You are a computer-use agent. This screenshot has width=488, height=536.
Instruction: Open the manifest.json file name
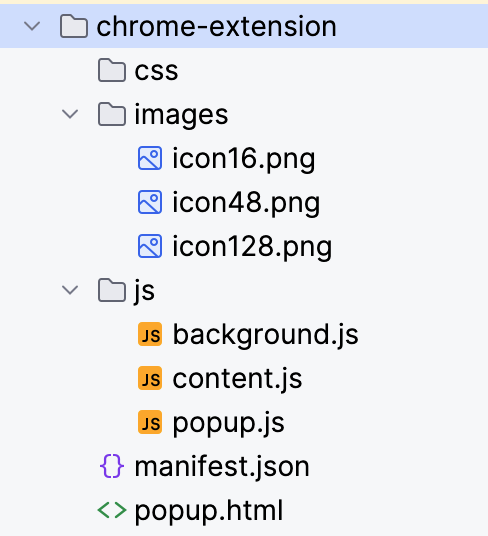pos(222,466)
